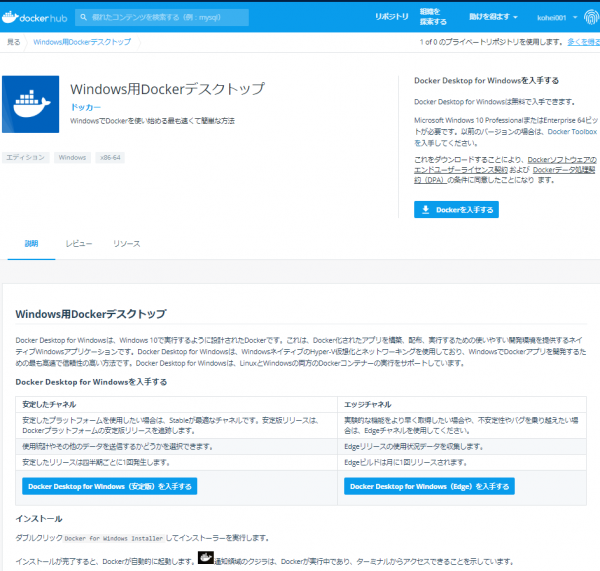The height and width of the screenshot is (571, 600).
Task: Click the 見る breadcrumb link
Action: coord(13,42)
